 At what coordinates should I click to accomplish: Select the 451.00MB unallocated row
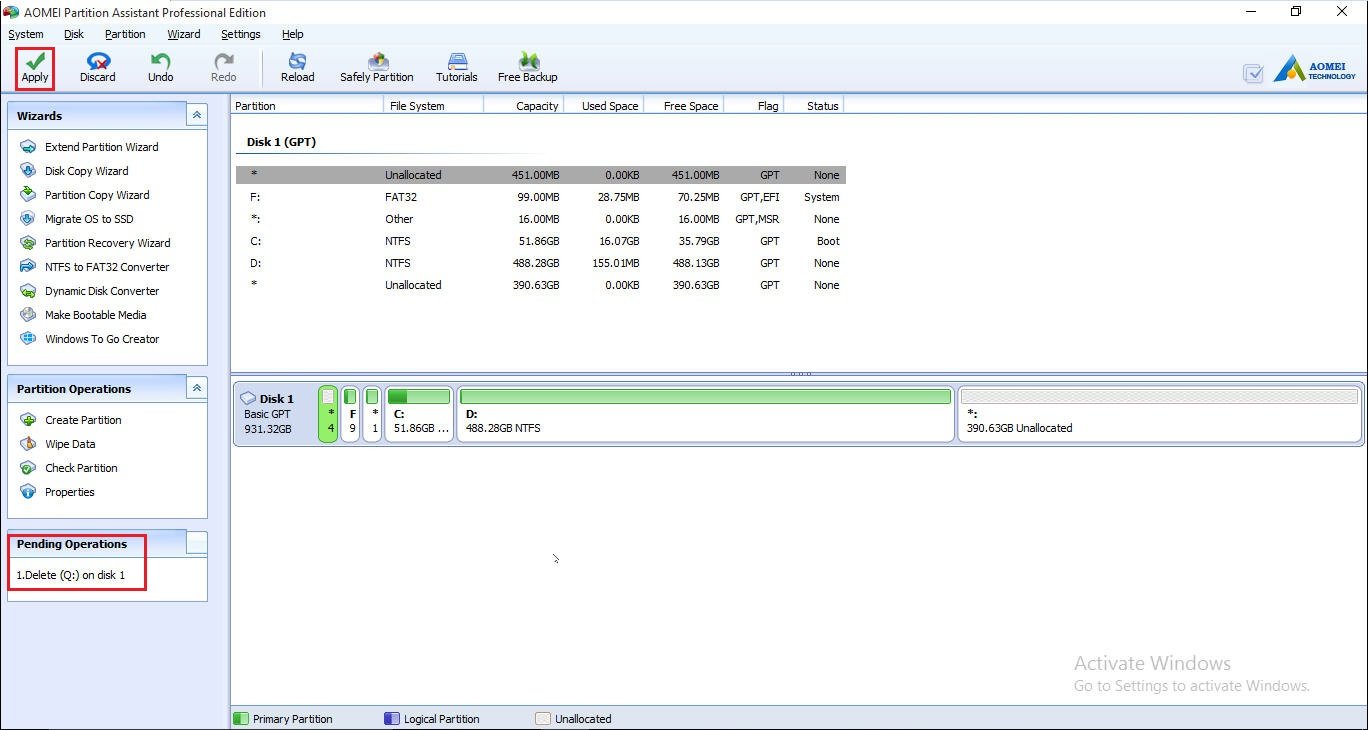[x=541, y=175]
